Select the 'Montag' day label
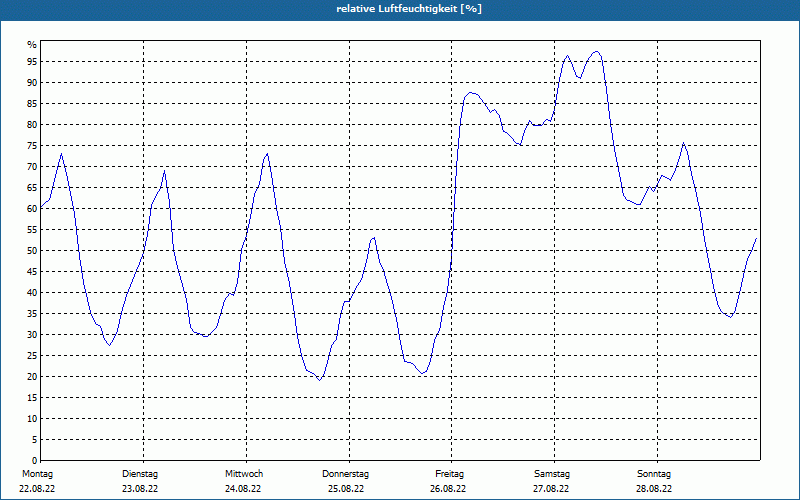 [37, 474]
